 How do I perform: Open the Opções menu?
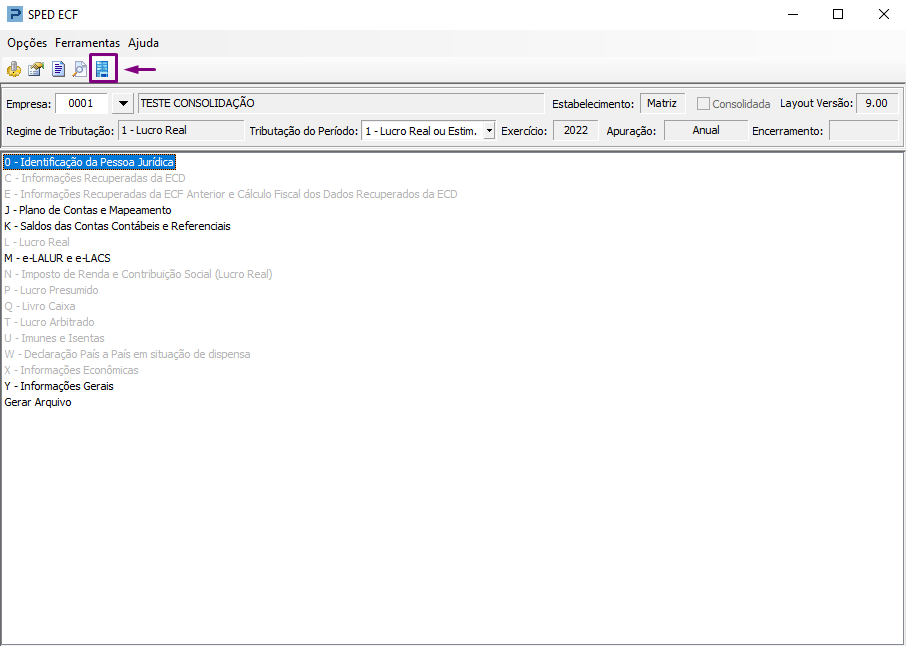27,43
